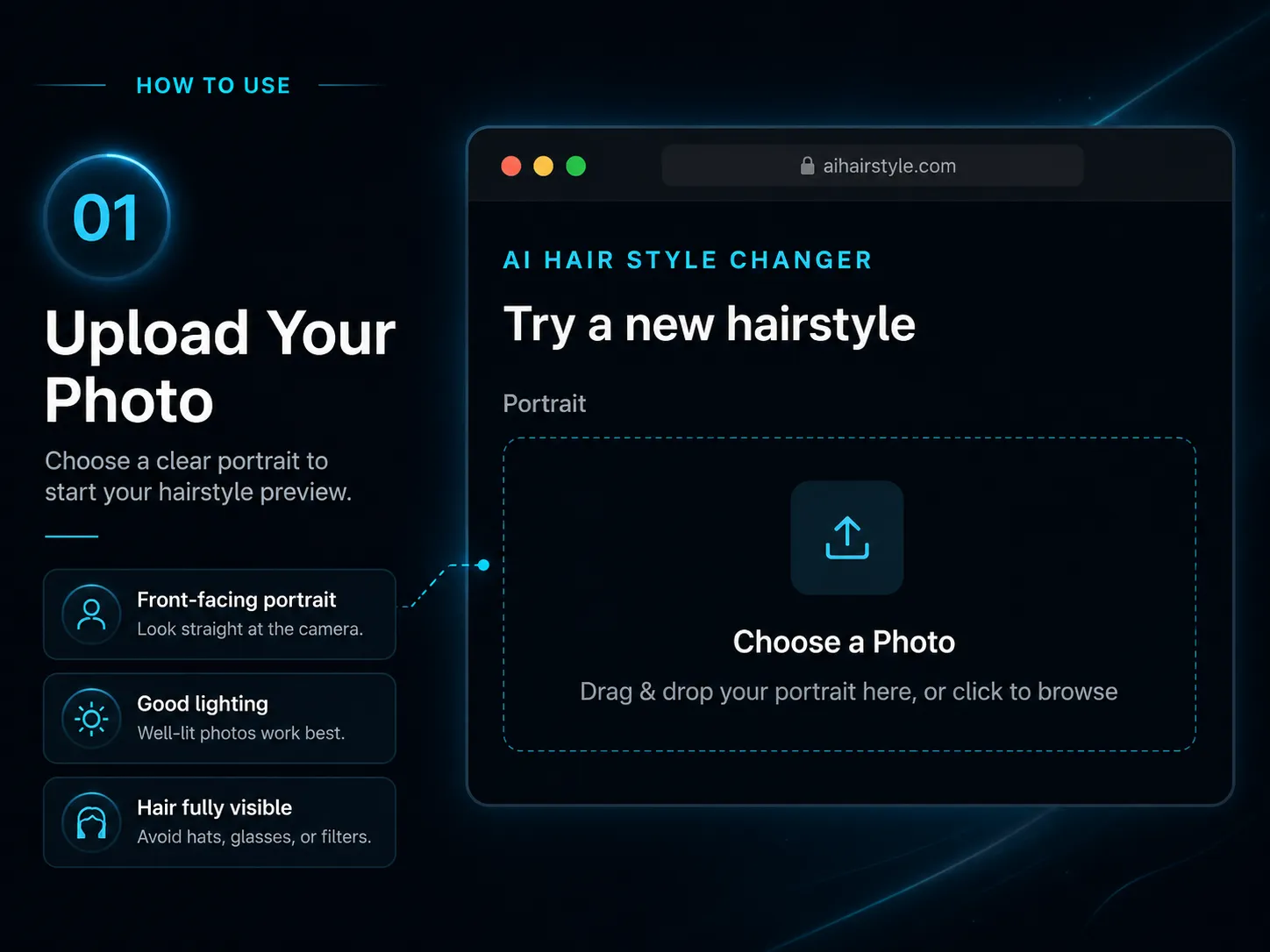Click 'Look straight at the camera.' text
The image size is (1270, 952).
click(x=250, y=629)
